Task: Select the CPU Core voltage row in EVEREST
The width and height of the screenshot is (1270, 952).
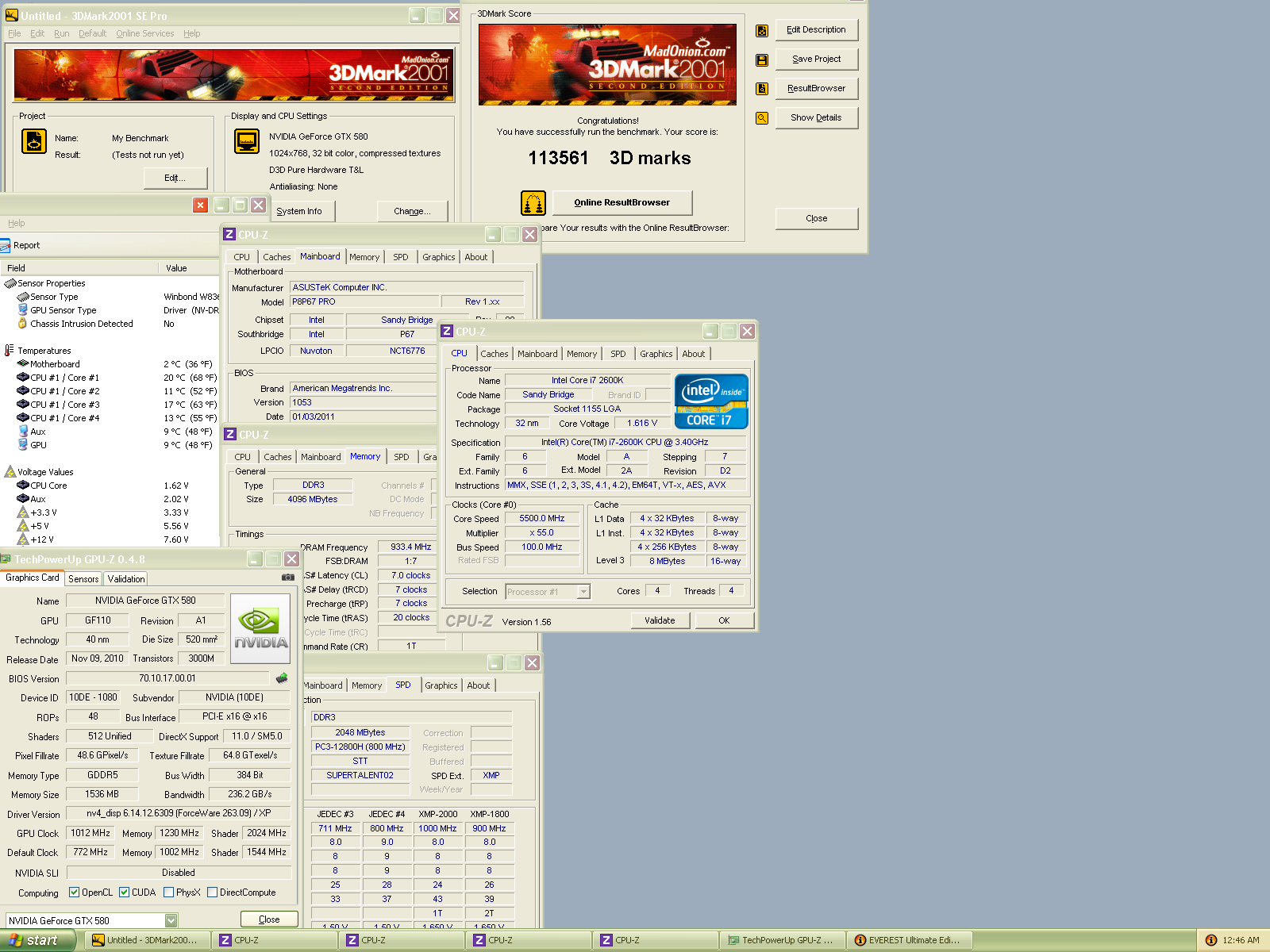Action: click(x=110, y=486)
